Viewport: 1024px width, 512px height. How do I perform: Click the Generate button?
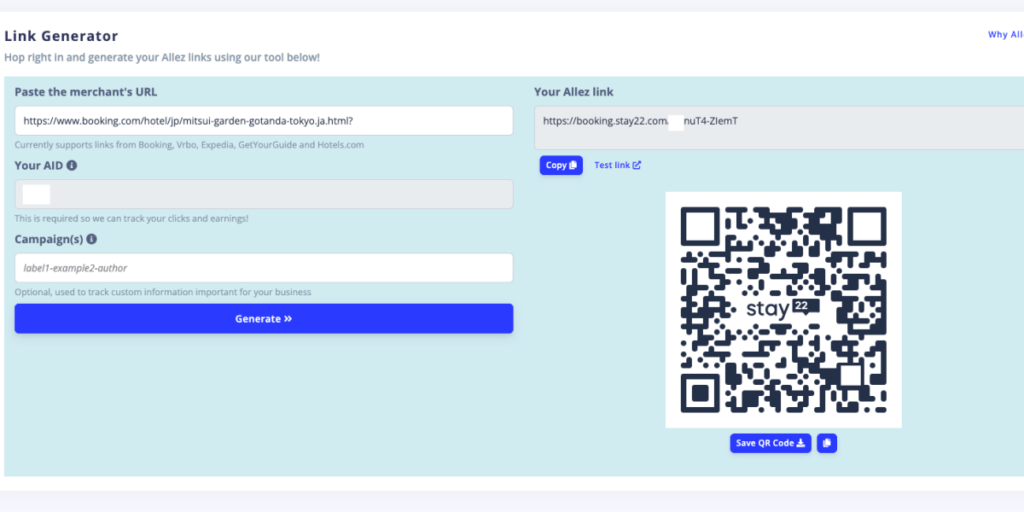[264, 319]
